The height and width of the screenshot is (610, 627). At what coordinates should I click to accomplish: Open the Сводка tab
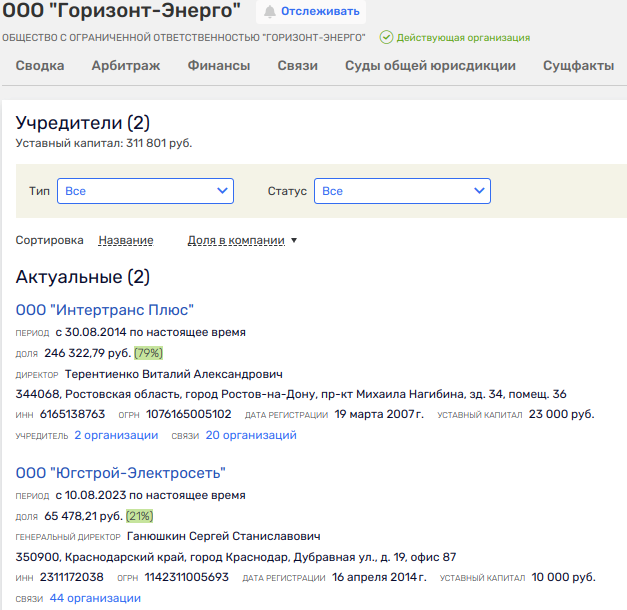(40, 66)
